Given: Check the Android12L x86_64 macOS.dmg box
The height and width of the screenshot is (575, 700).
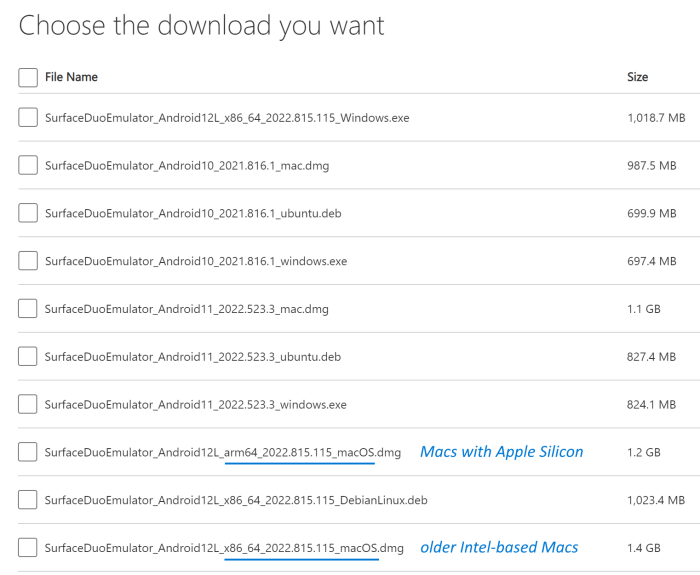Looking at the screenshot, I should coord(28,548).
